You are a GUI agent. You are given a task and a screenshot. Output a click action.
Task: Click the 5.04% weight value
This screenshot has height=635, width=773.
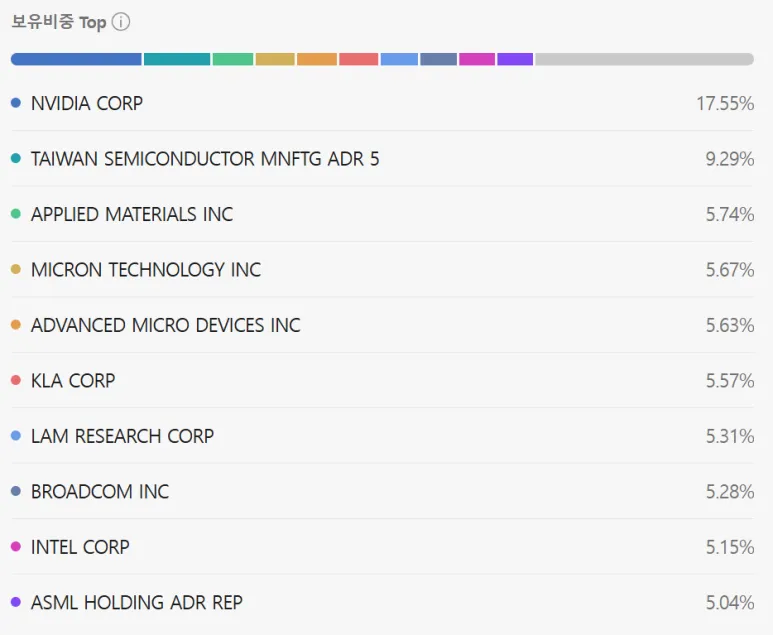pyautogui.click(x=730, y=602)
